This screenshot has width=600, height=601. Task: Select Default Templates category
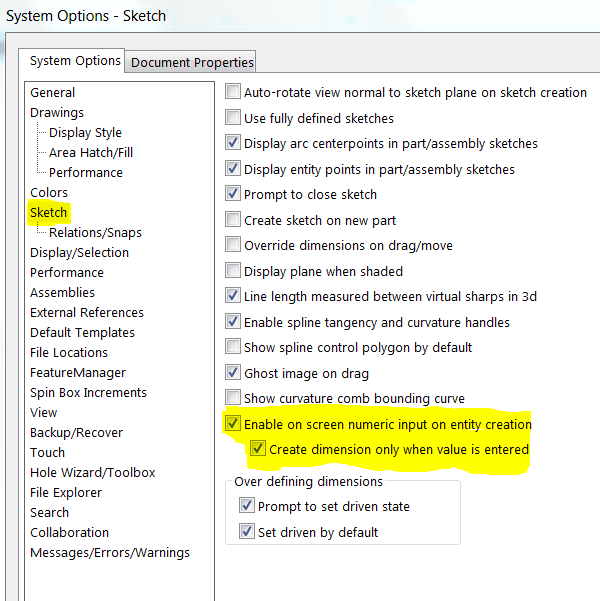tap(82, 332)
